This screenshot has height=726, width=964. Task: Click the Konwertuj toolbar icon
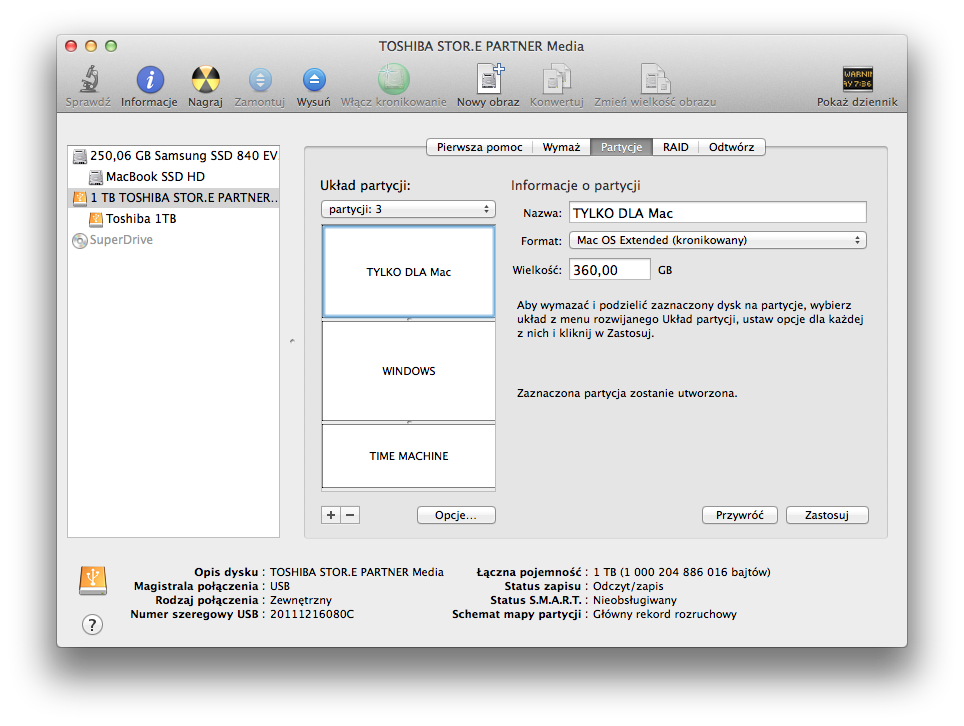tap(557, 79)
